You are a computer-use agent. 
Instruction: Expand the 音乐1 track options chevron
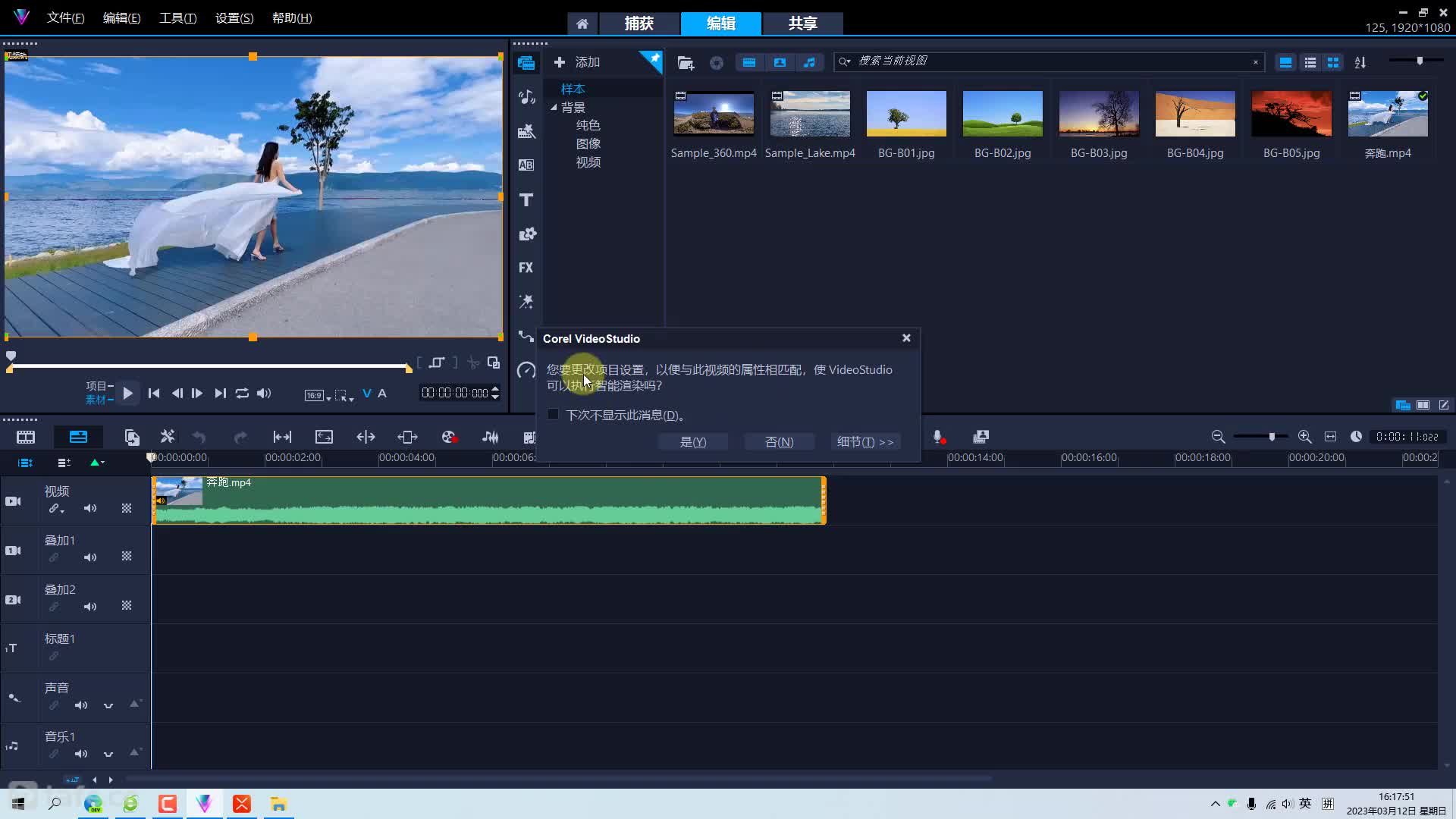[x=108, y=754]
